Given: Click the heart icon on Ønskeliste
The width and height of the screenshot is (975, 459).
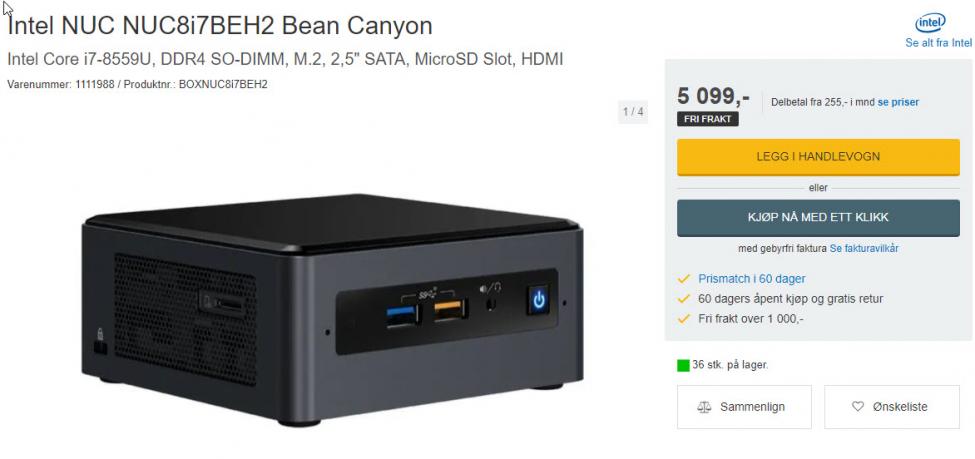Looking at the screenshot, I should coord(857,406).
